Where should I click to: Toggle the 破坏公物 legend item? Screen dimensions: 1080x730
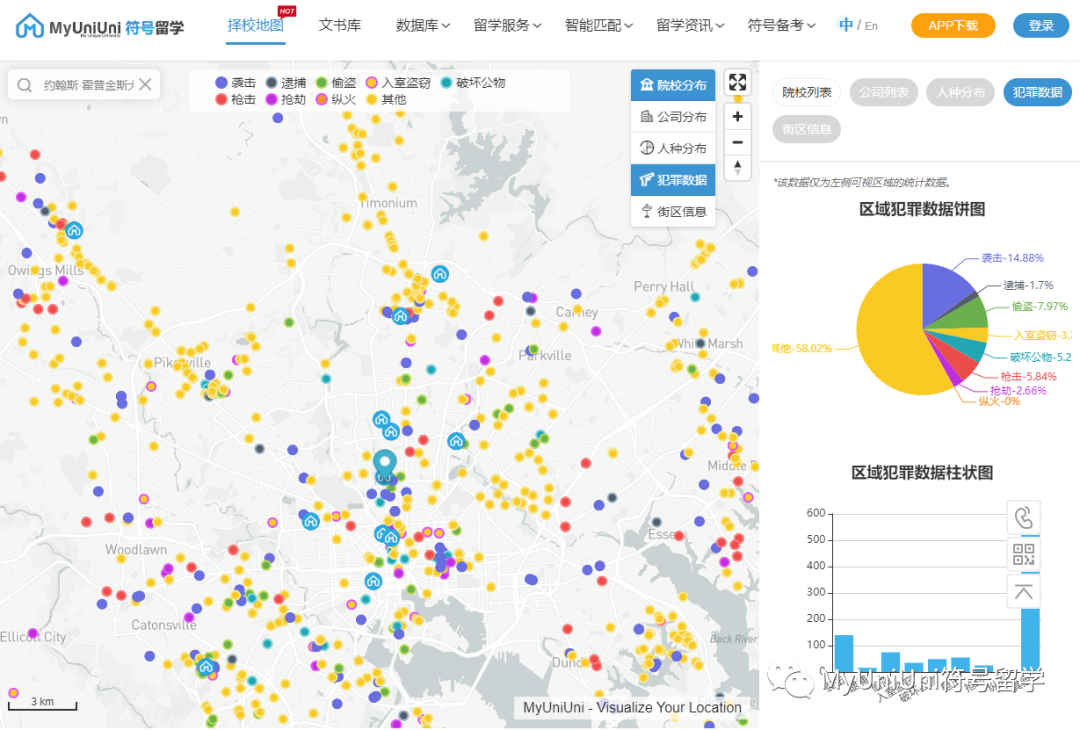point(472,83)
